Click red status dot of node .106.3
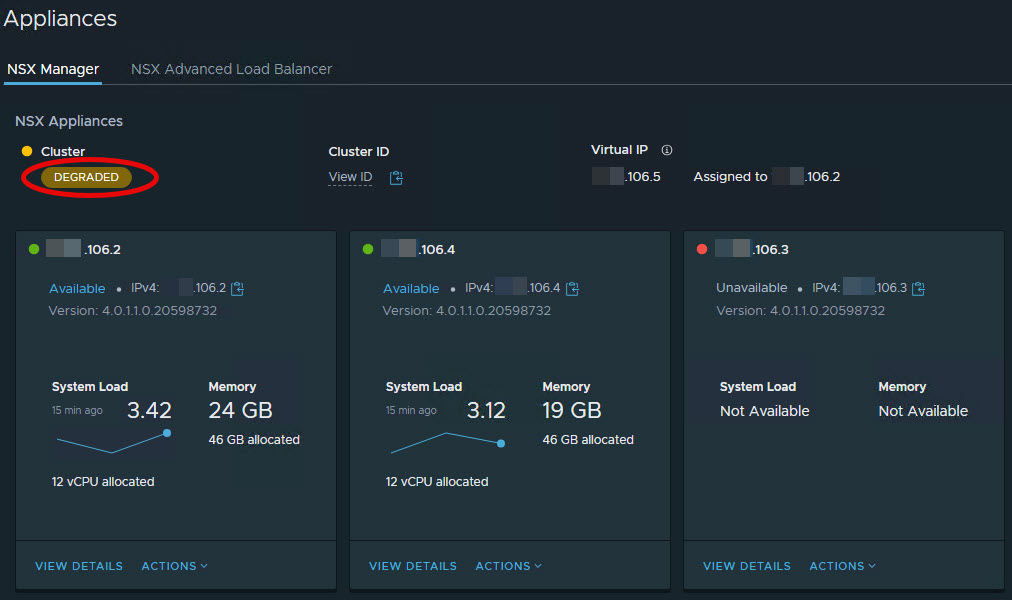Image resolution: width=1012 pixels, height=600 pixels. point(702,249)
